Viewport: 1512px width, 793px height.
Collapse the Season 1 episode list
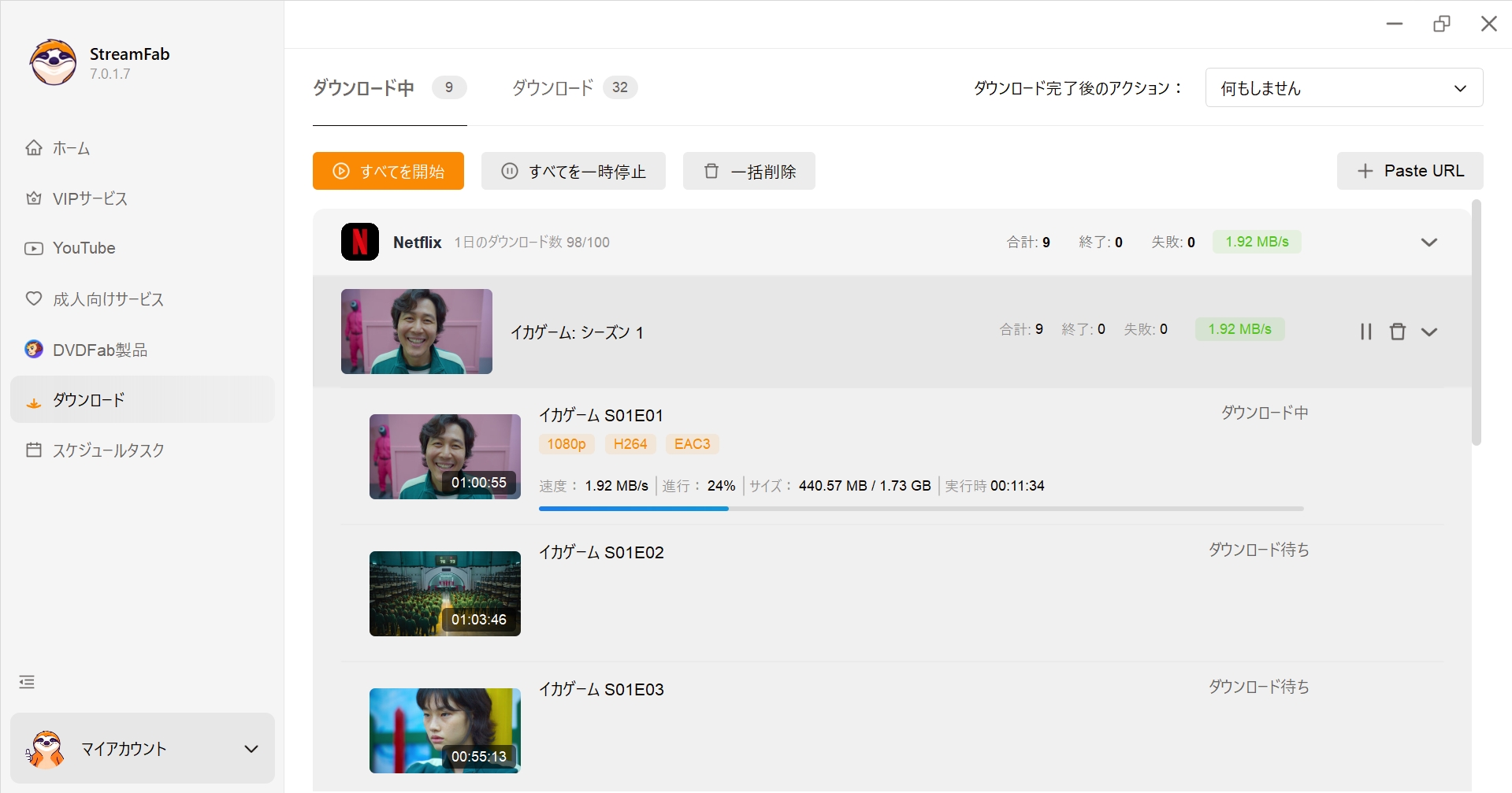click(x=1429, y=332)
